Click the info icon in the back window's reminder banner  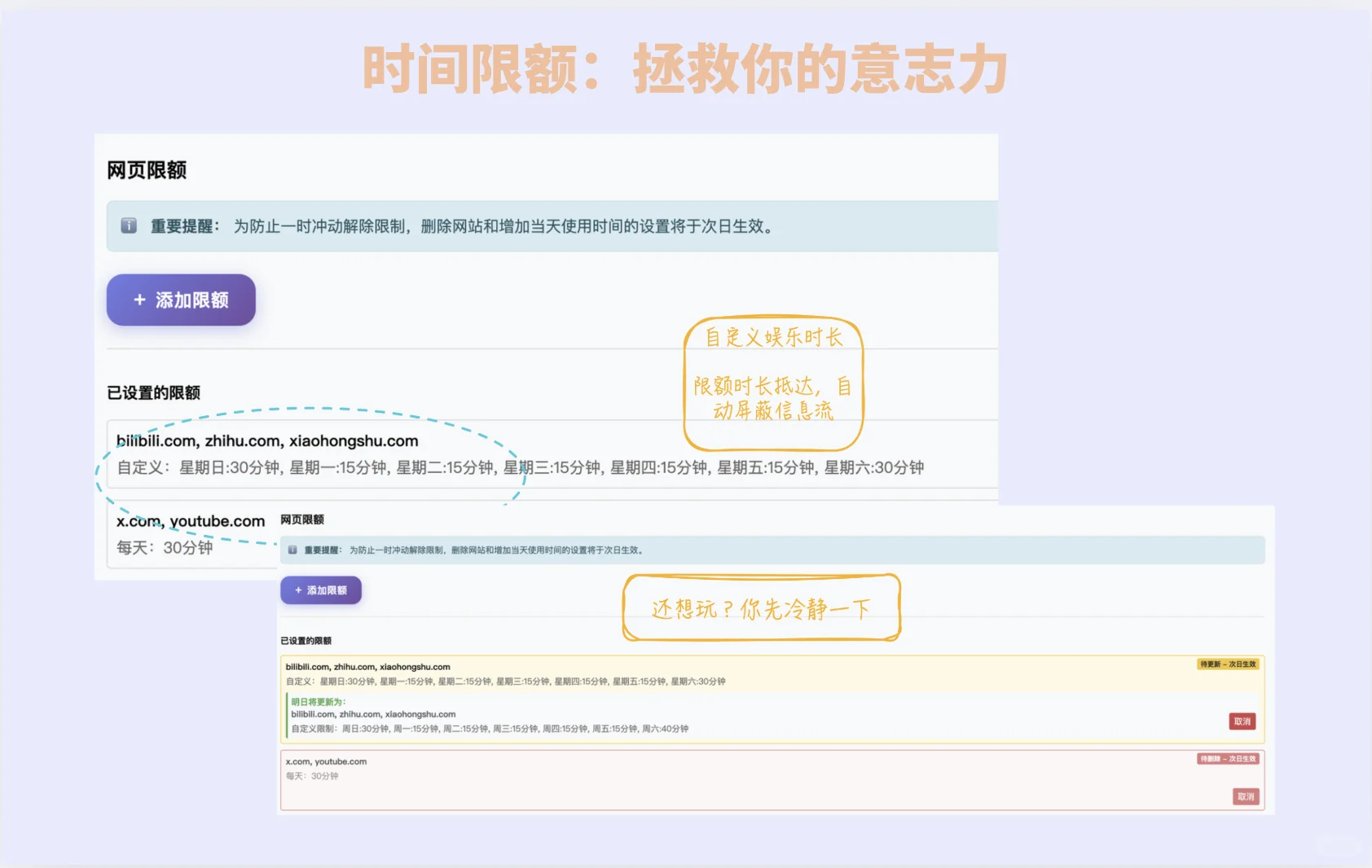click(x=292, y=550)
